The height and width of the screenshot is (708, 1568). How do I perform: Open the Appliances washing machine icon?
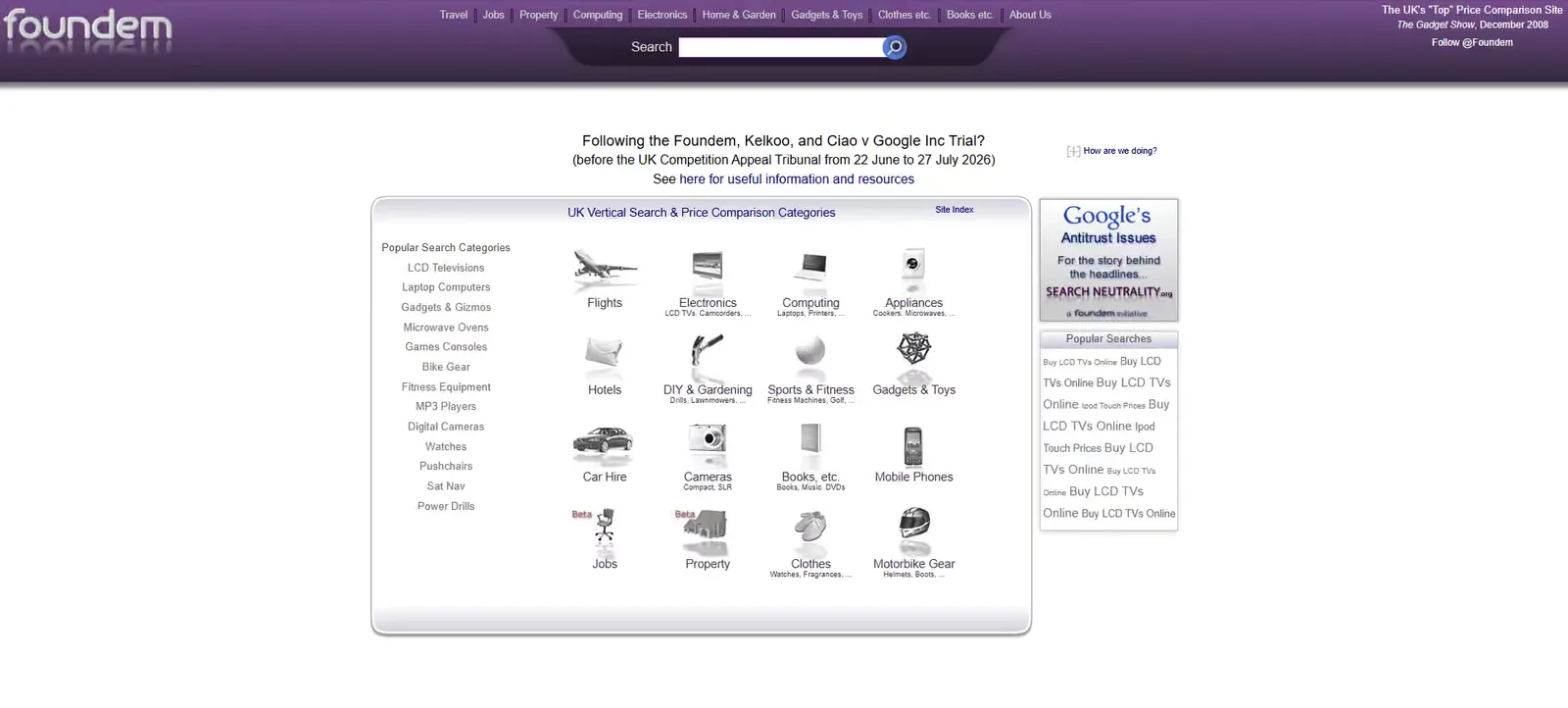(x=913, y=265)
